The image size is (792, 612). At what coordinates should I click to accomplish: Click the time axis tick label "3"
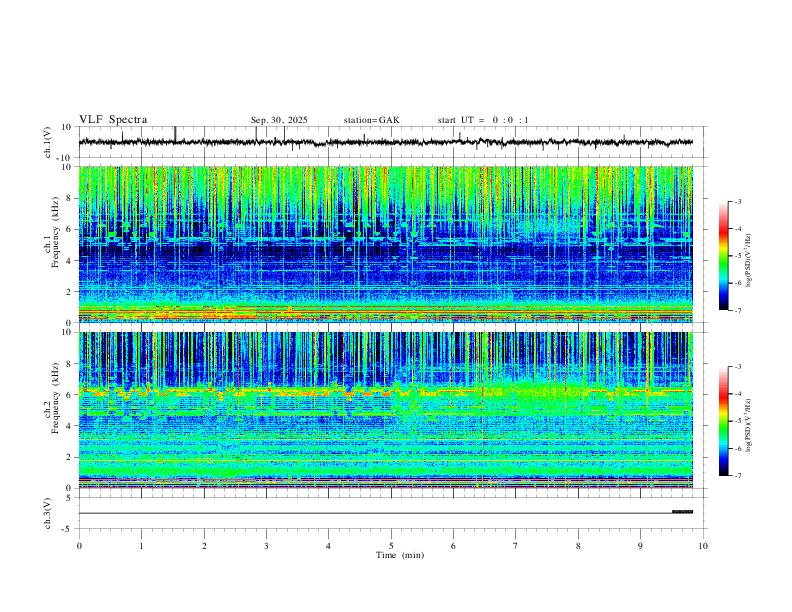266,546
